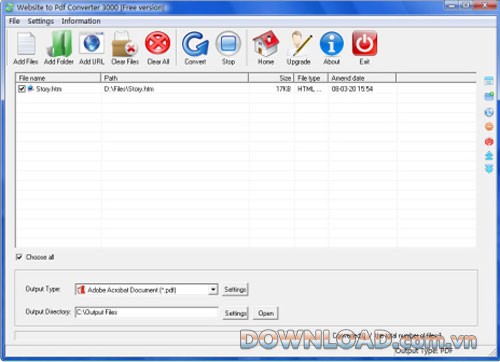Click the sidebar move down arrow icon
This screenshot has height=362, width=500.
pos(489,169)
